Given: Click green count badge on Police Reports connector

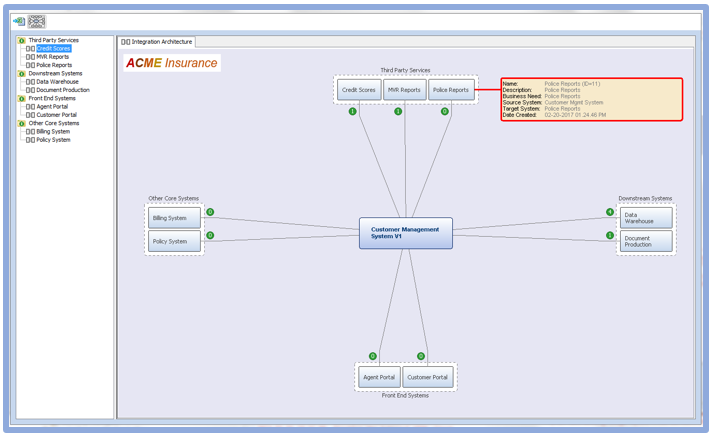Looking at the screenshot, I should click(444, 111).
